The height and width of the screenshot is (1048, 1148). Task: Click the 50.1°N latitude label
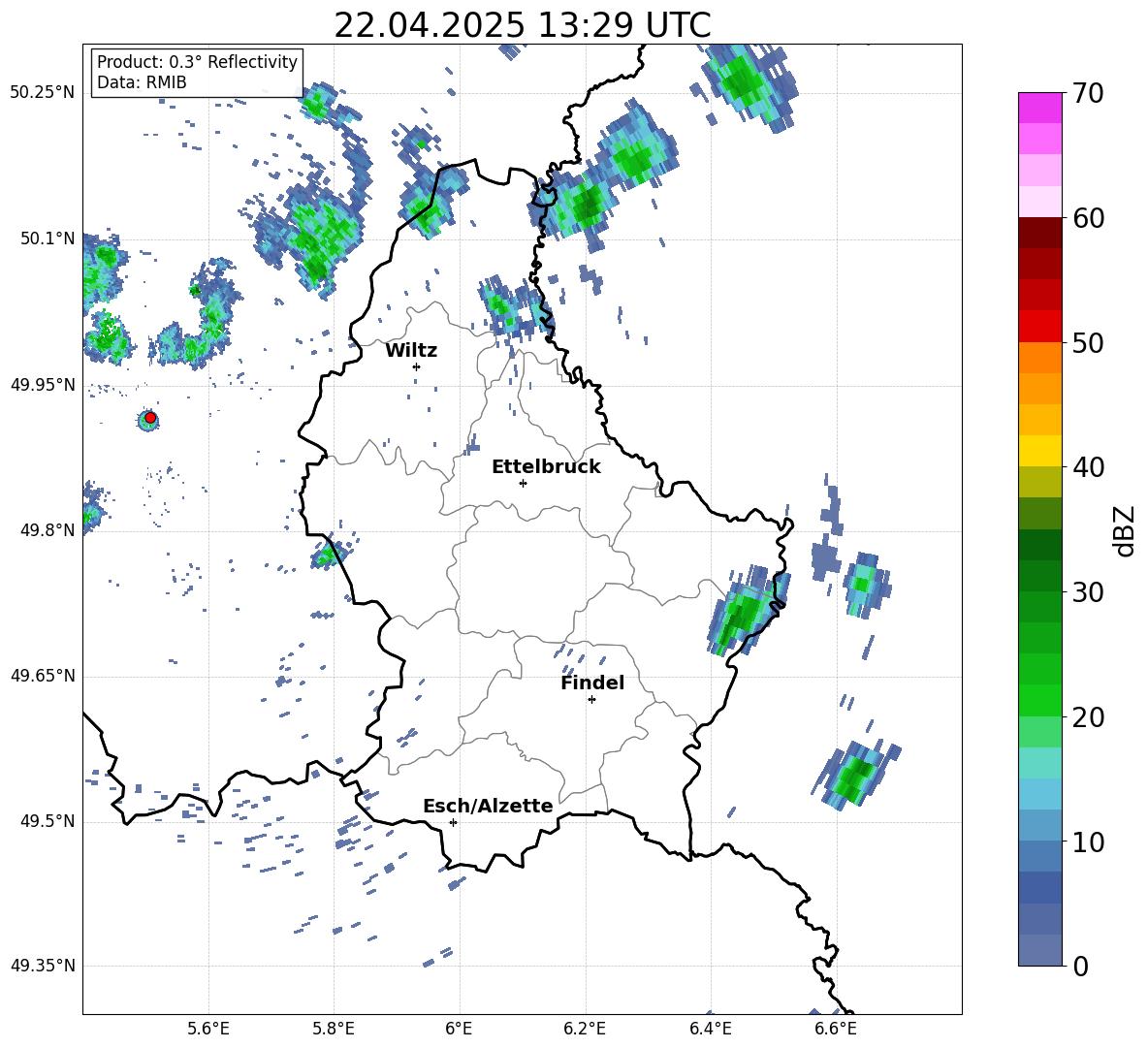coord(48,238)
